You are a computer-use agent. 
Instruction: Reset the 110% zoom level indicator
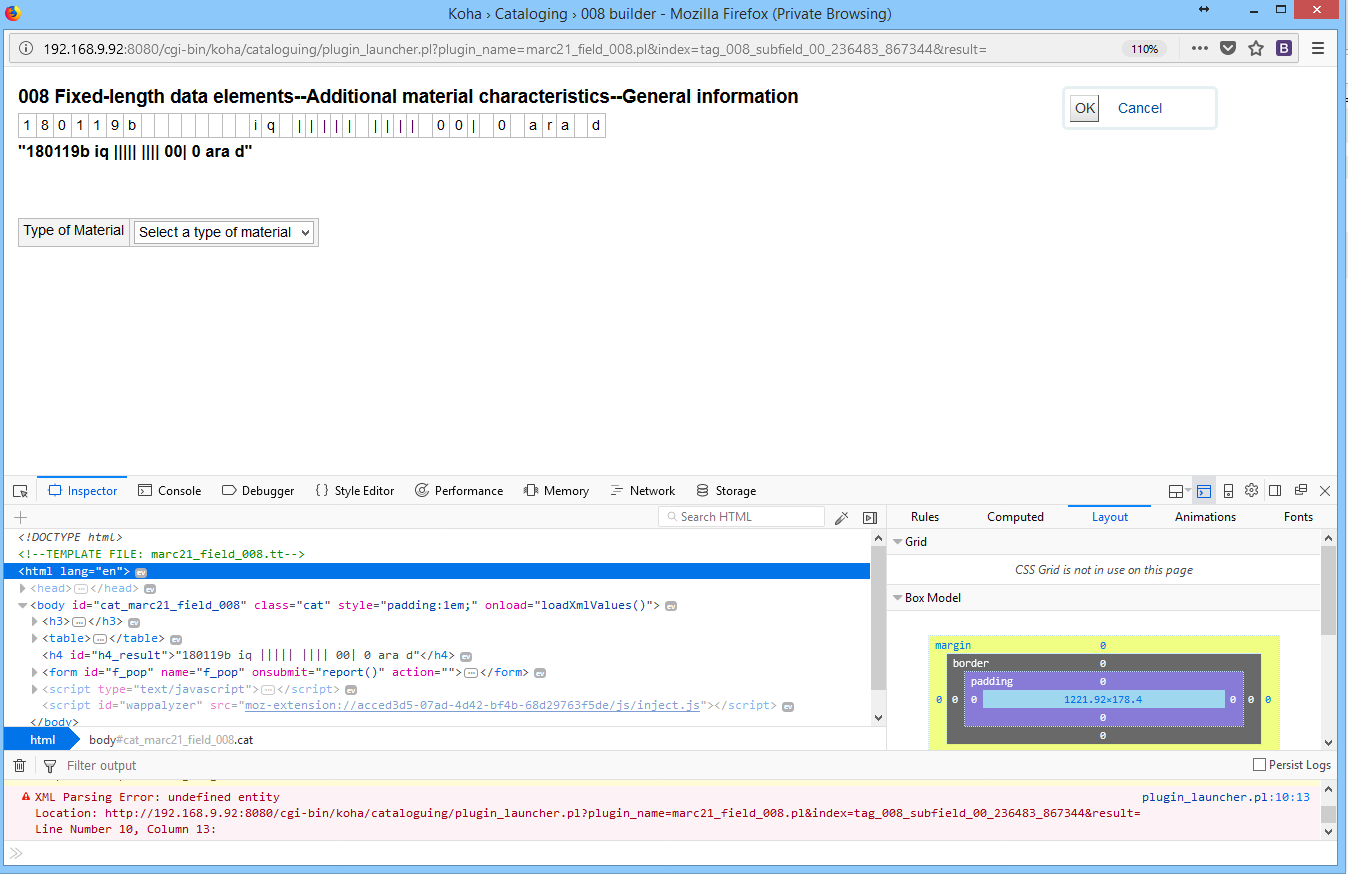click(x=1144, y=49)
